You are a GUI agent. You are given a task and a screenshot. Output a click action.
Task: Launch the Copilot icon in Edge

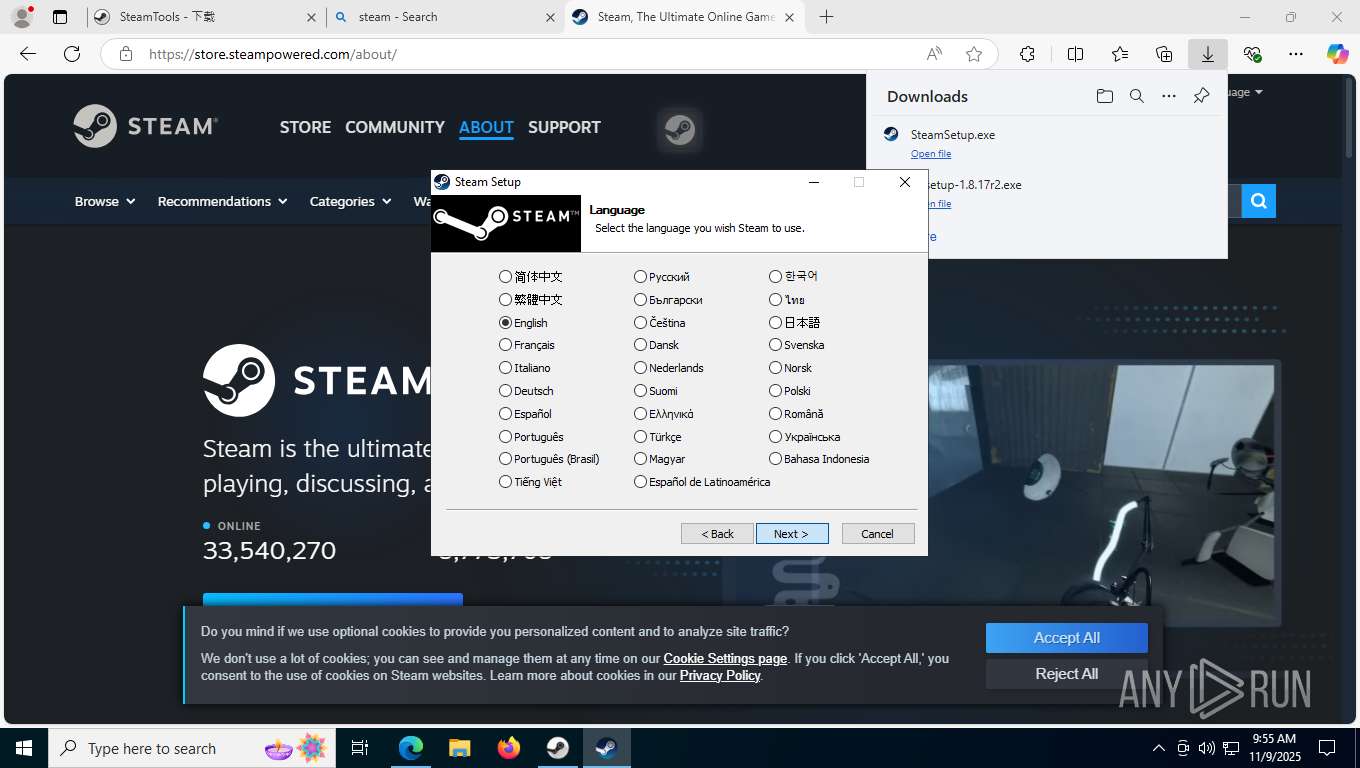click(1337, 54)
